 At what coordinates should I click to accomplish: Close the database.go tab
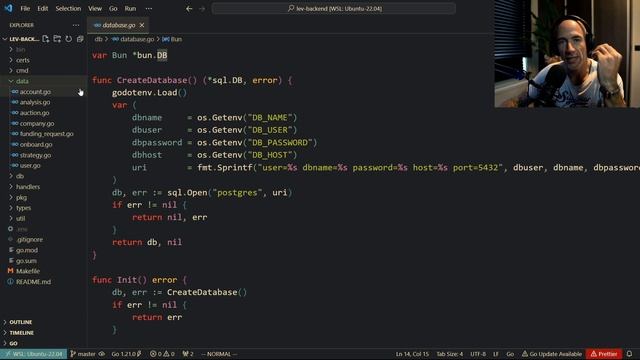[142, 25]
